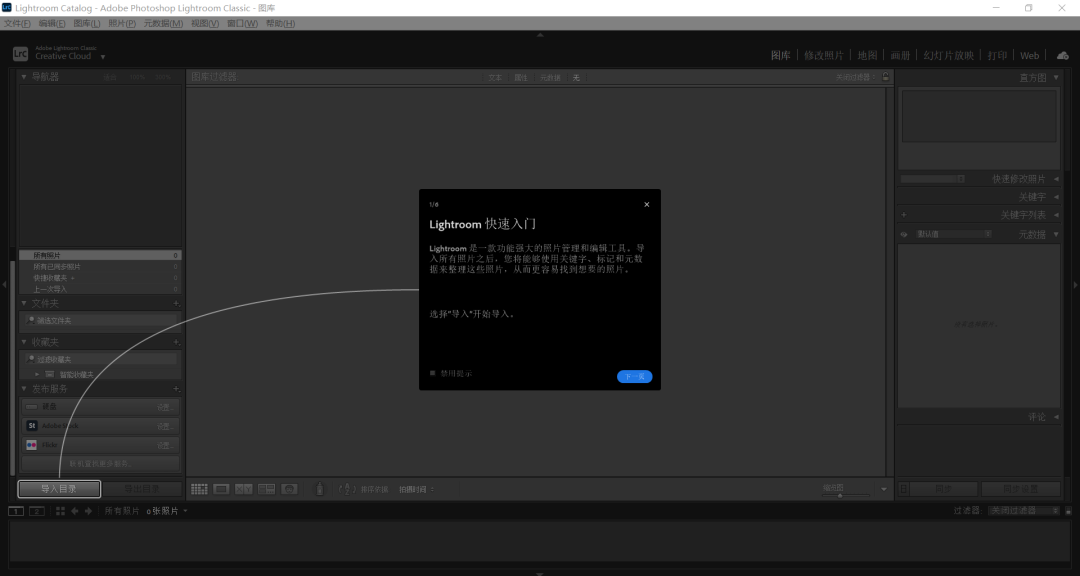Switch to the 修改照片 module
This screenshot has width=1080, height=576.
(824, 56)
